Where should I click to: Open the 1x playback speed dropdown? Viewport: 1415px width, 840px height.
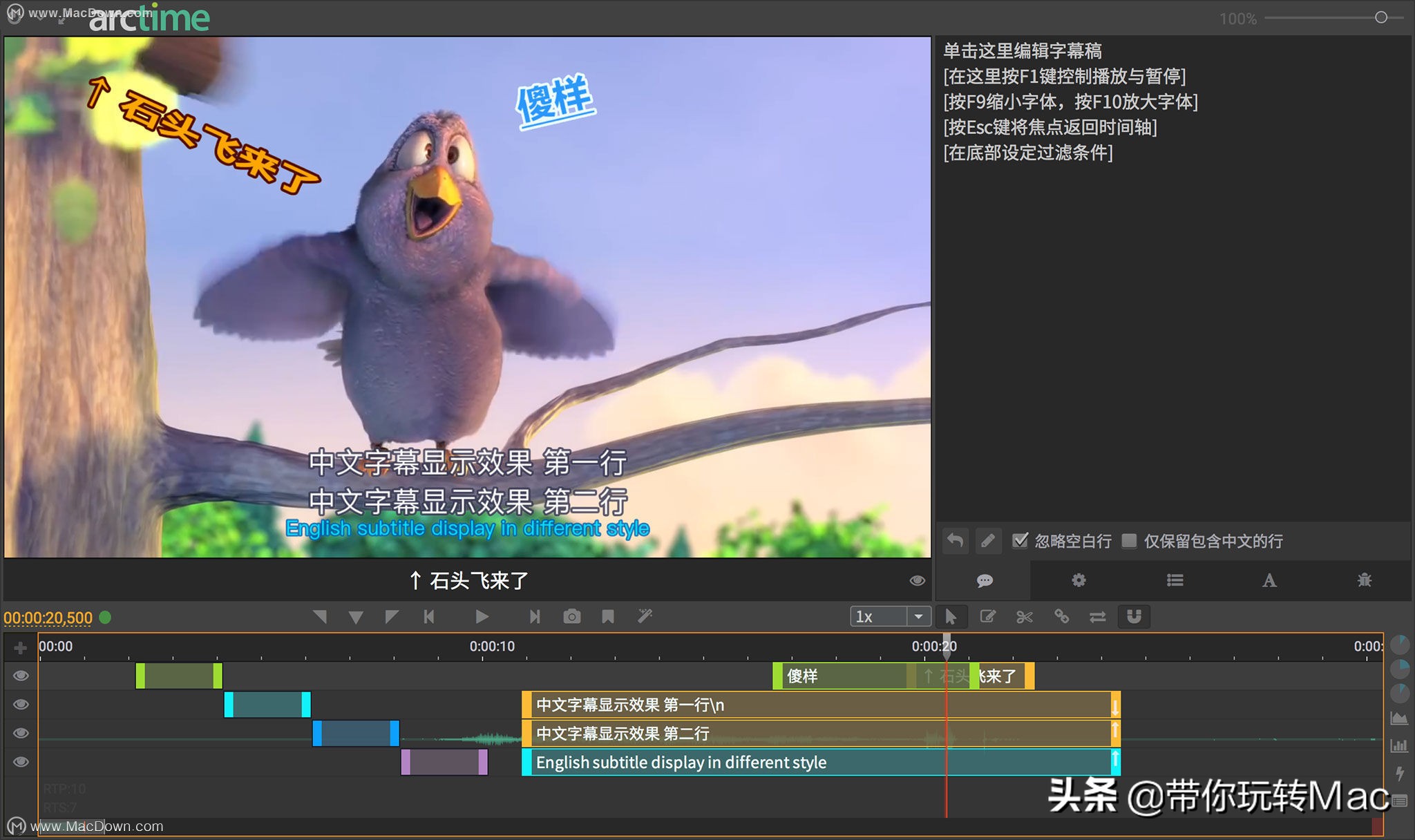pyautogui.click(x=919, y=615)
